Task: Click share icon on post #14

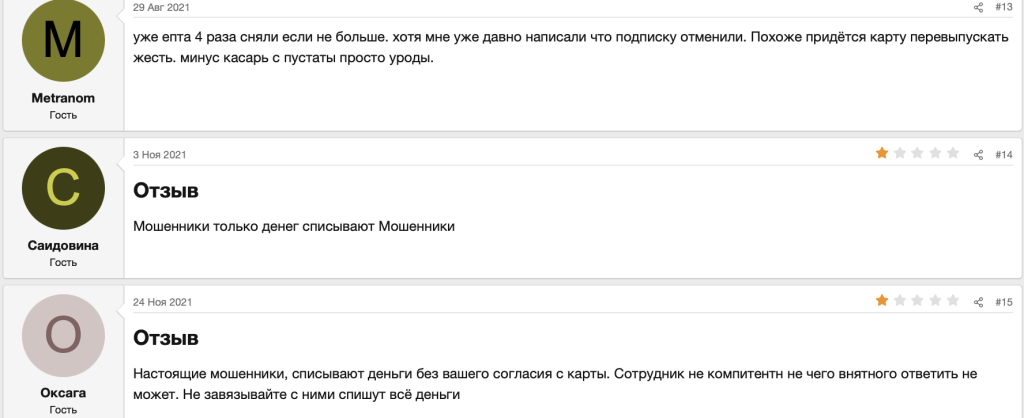Action: point(979,154)
